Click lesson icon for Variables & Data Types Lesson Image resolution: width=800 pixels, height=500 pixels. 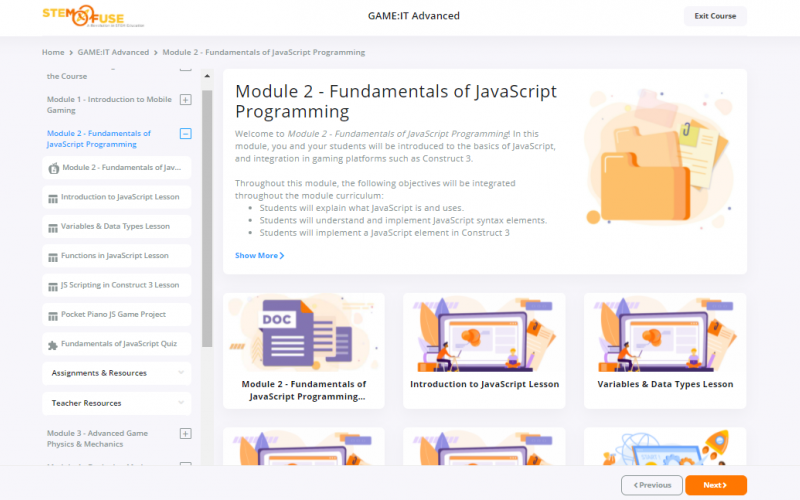pos(53,228)
